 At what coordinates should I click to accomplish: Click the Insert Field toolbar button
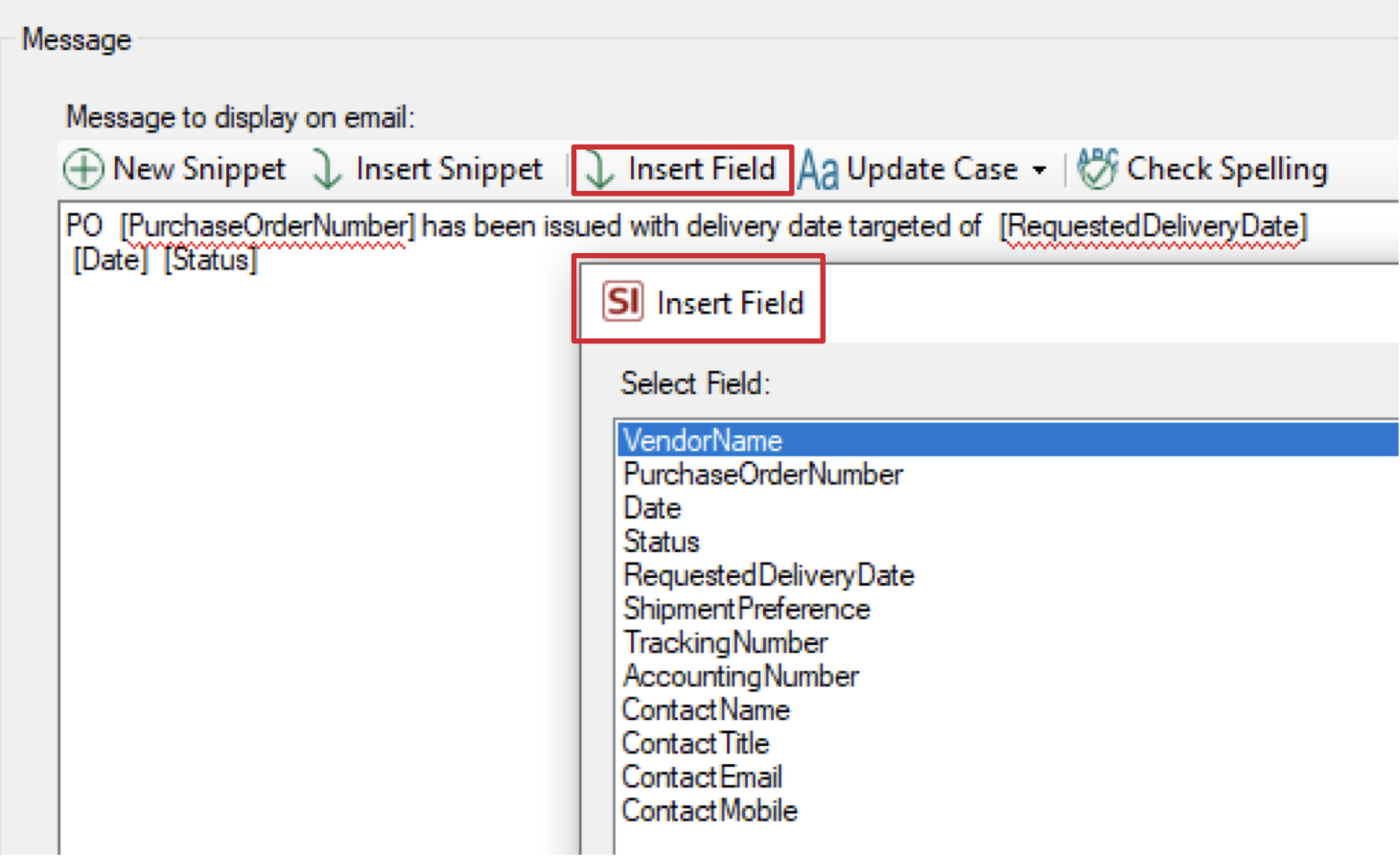pyautogui.click(x=681, y=169)
